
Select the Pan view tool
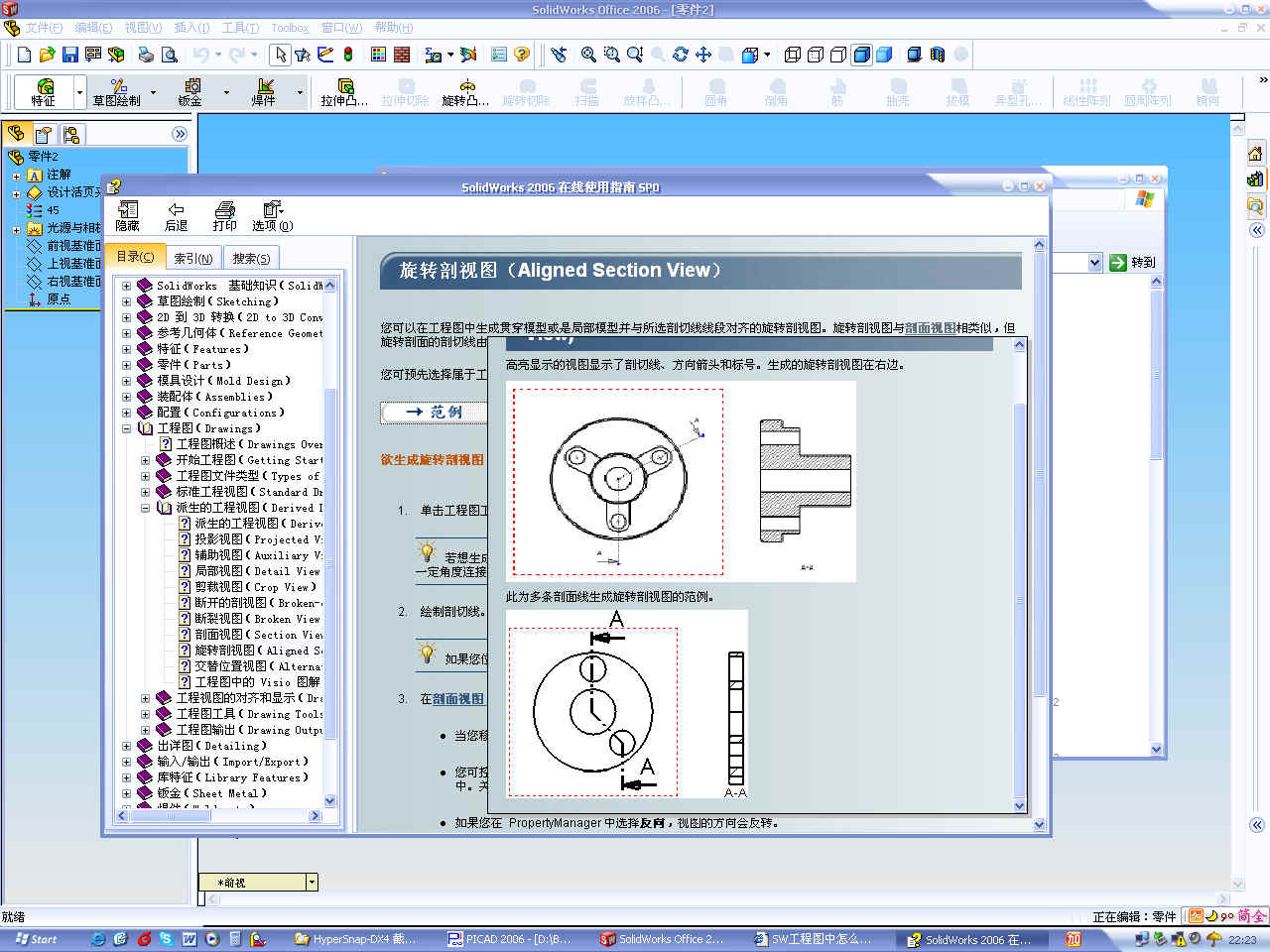pos(703,55)
